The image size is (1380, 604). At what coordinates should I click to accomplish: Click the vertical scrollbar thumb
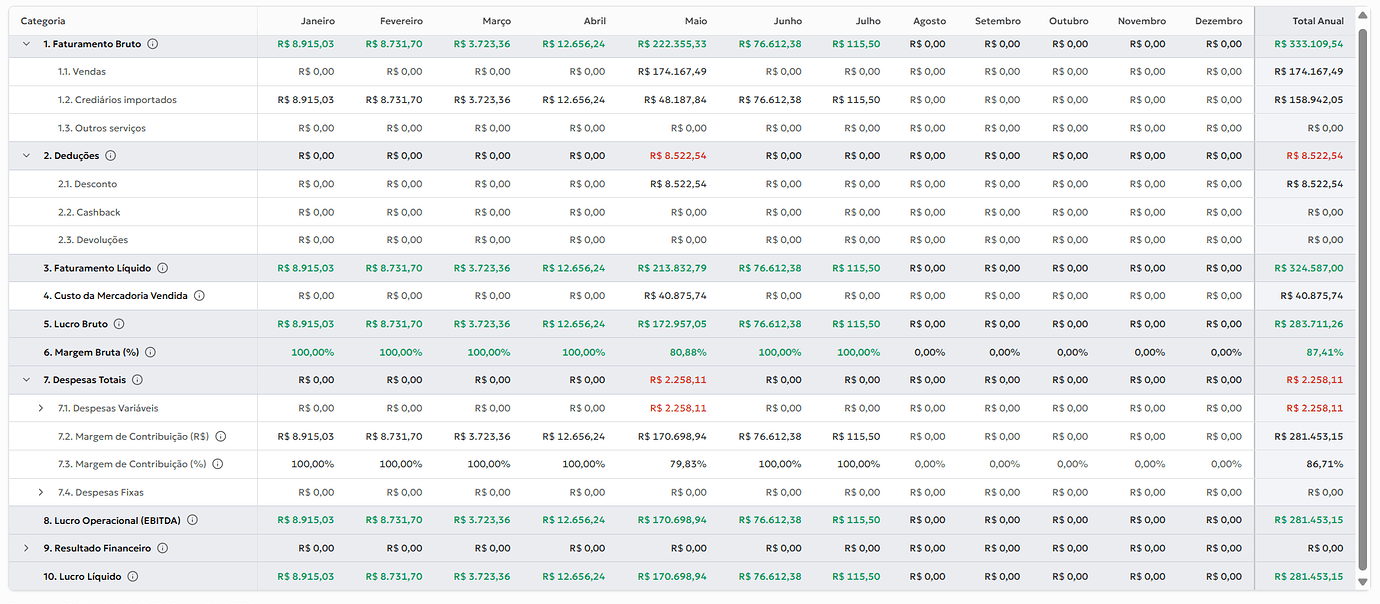1362,300
